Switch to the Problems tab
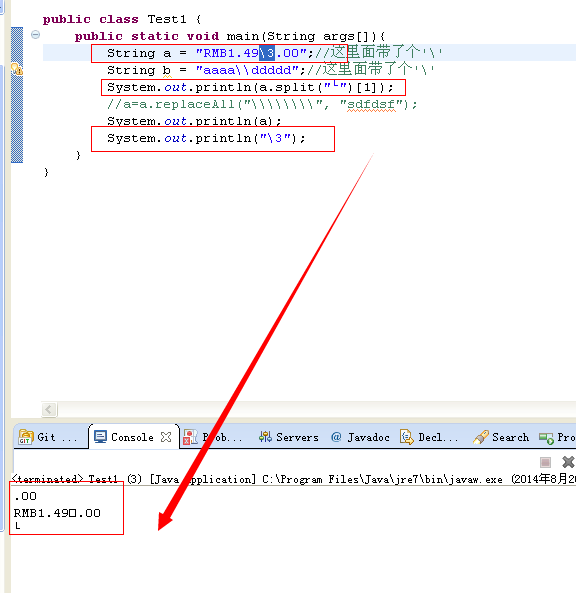Screen dimensions: 576x593 213,437
